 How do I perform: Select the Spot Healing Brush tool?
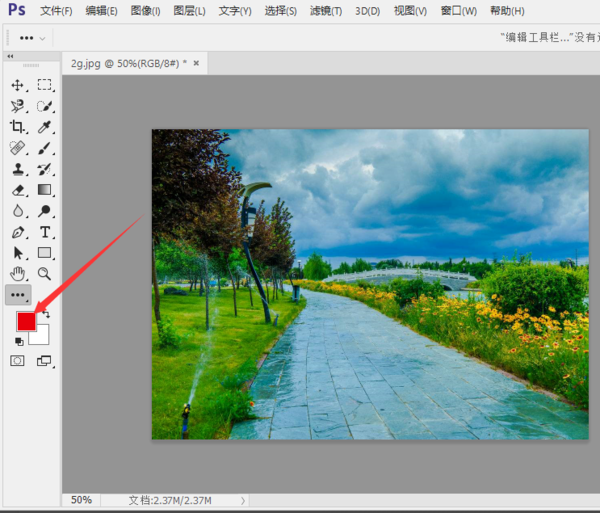(x=18, y=148)
